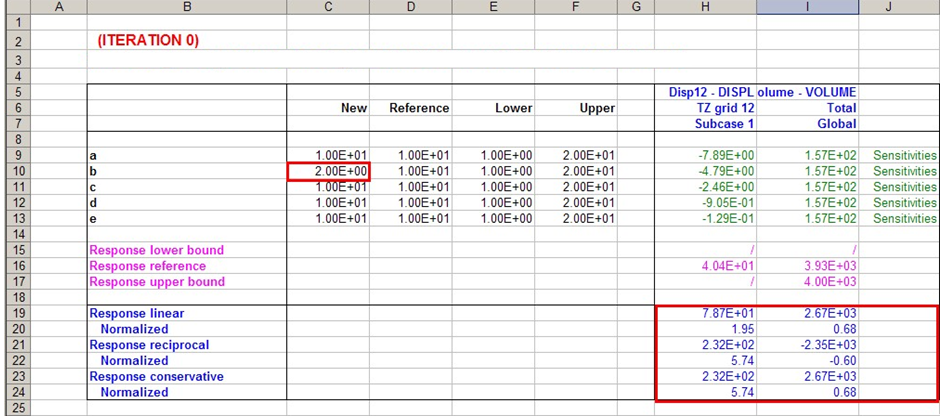
Task: Click the highlighted column header I
Action: [x=807, y=7]
